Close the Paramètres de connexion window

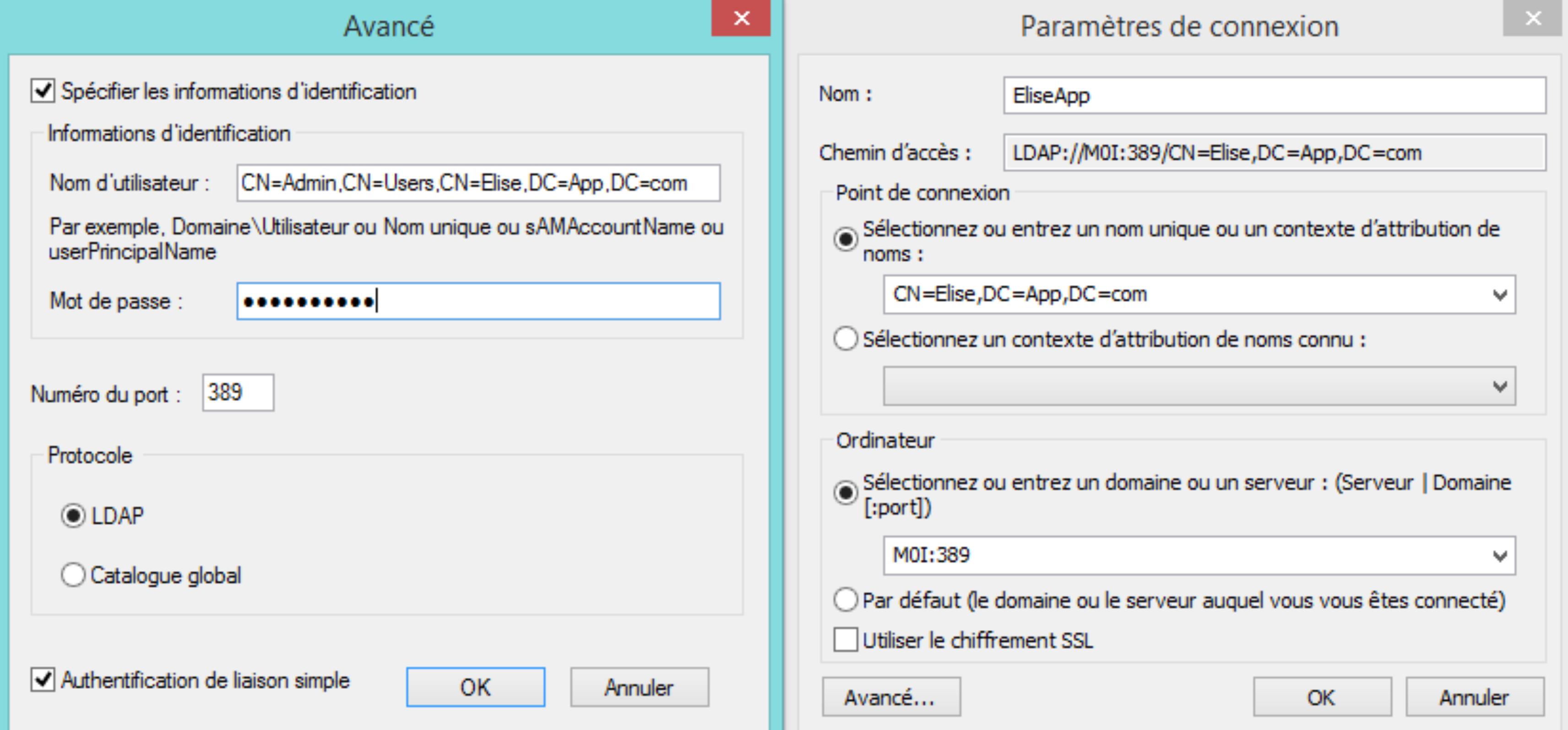point(1533,18)
